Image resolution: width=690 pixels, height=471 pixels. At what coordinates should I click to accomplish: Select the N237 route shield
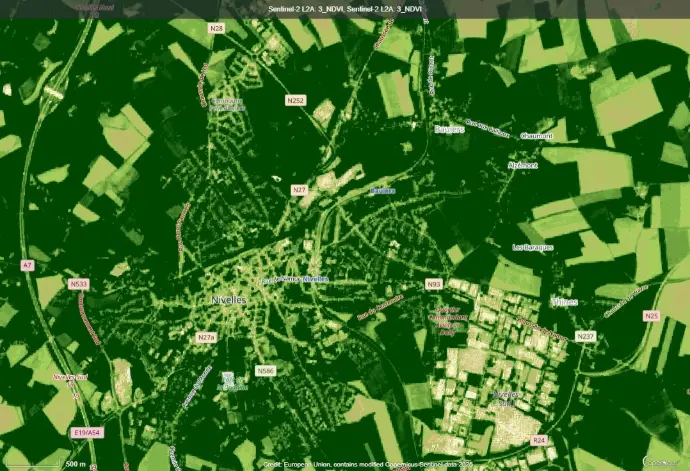coord(586,336)
